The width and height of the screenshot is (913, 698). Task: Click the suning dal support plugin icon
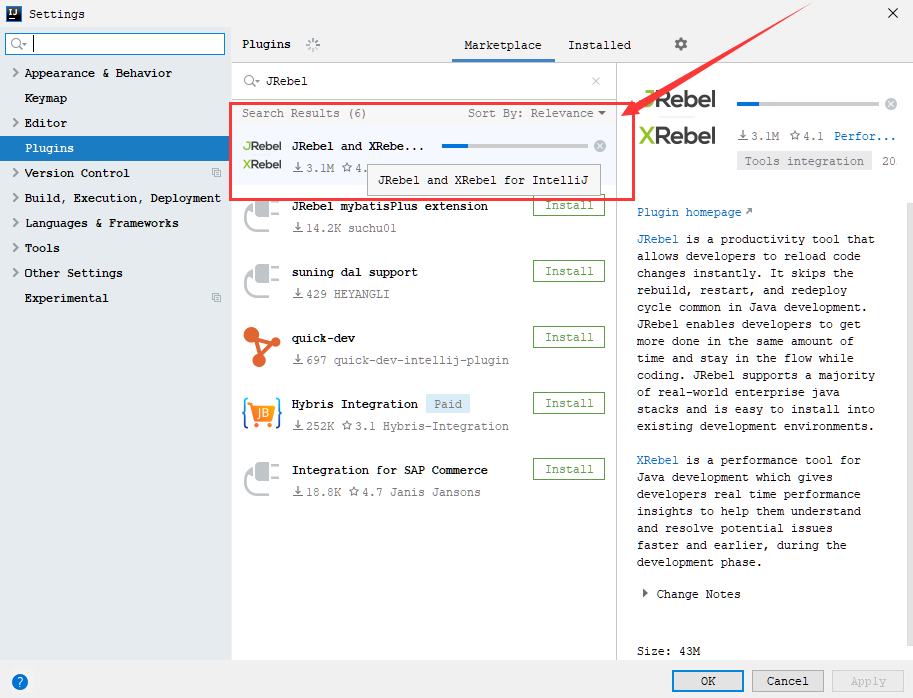261,281
